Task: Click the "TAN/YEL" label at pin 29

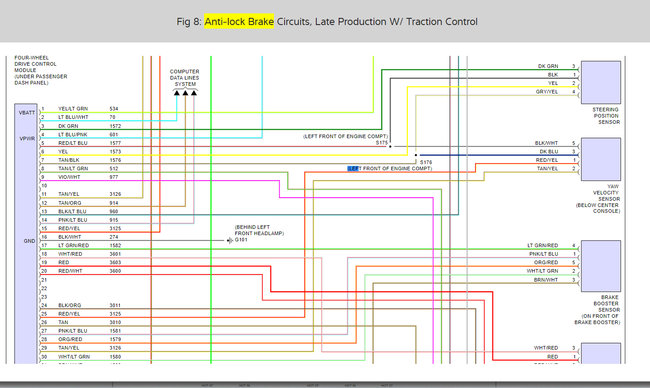Action: [x=68, y=348]
